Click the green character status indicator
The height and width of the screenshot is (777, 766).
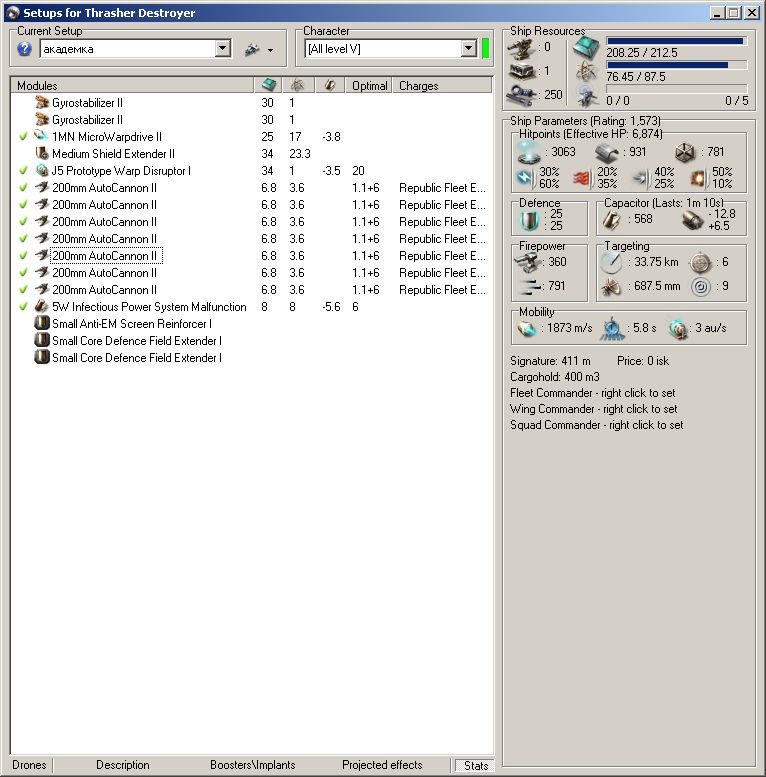tap(486, 49)
